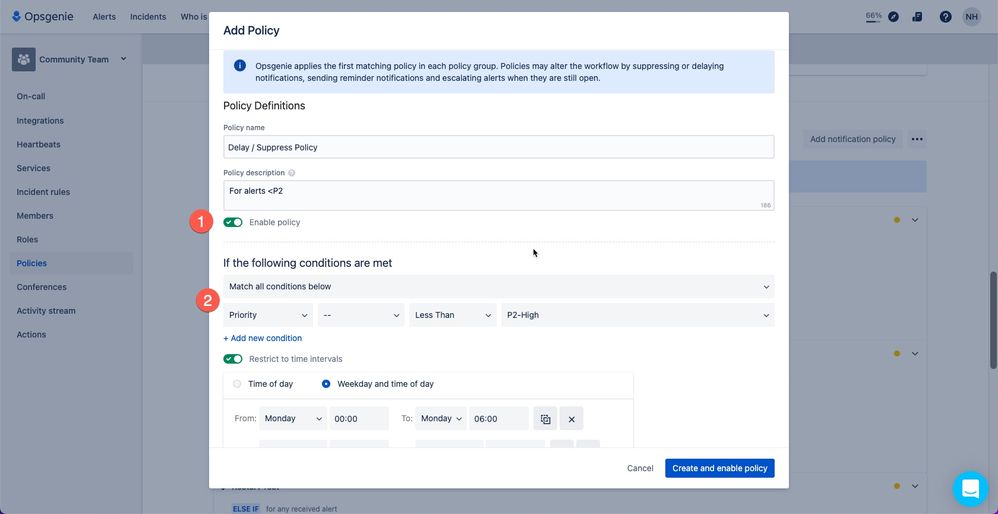Open the Priority field dropdown

tap(268, 315)
